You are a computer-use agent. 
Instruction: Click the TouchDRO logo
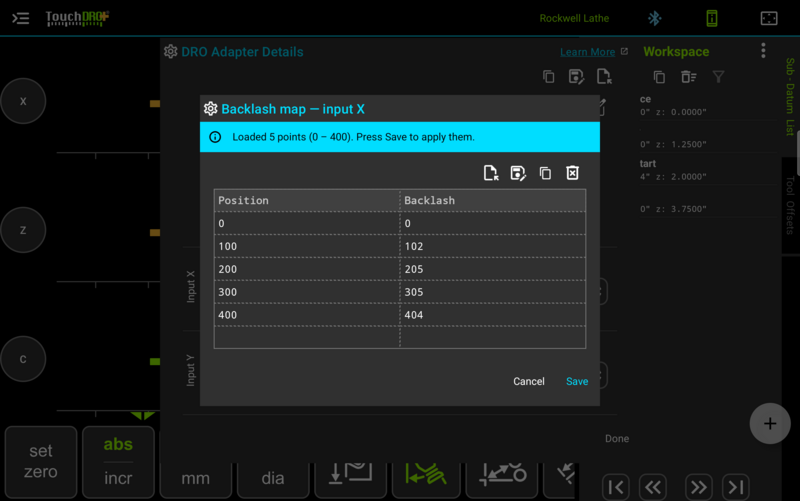click(77, 18)
